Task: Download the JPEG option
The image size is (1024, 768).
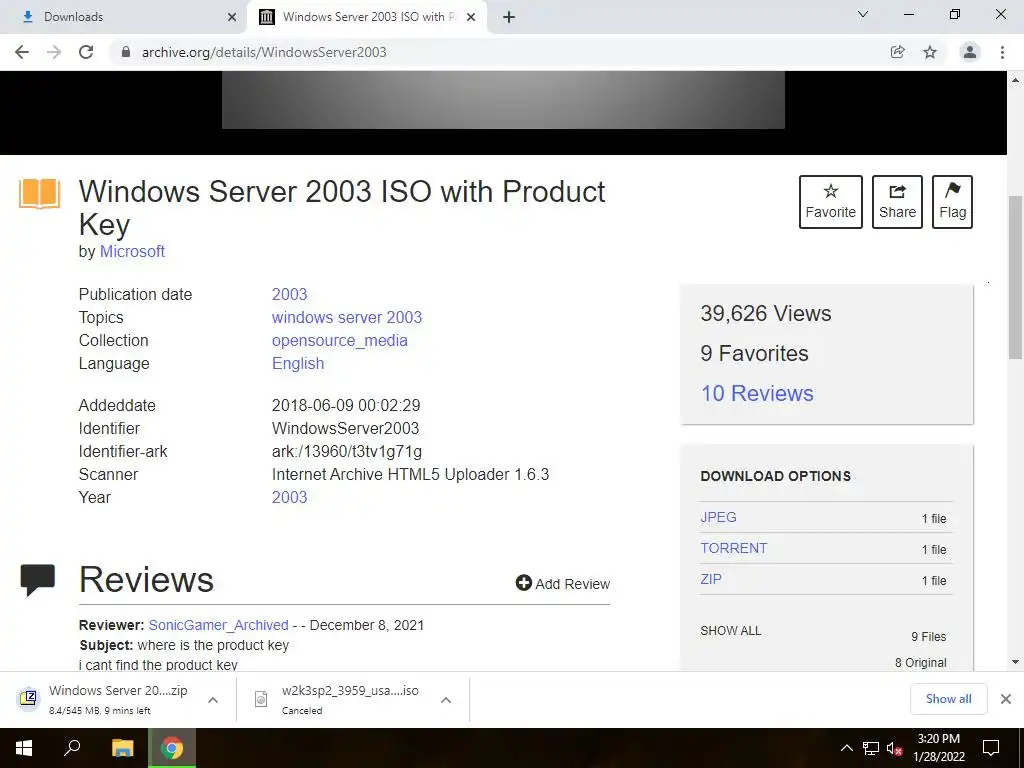Action: (x=718, y=517)
